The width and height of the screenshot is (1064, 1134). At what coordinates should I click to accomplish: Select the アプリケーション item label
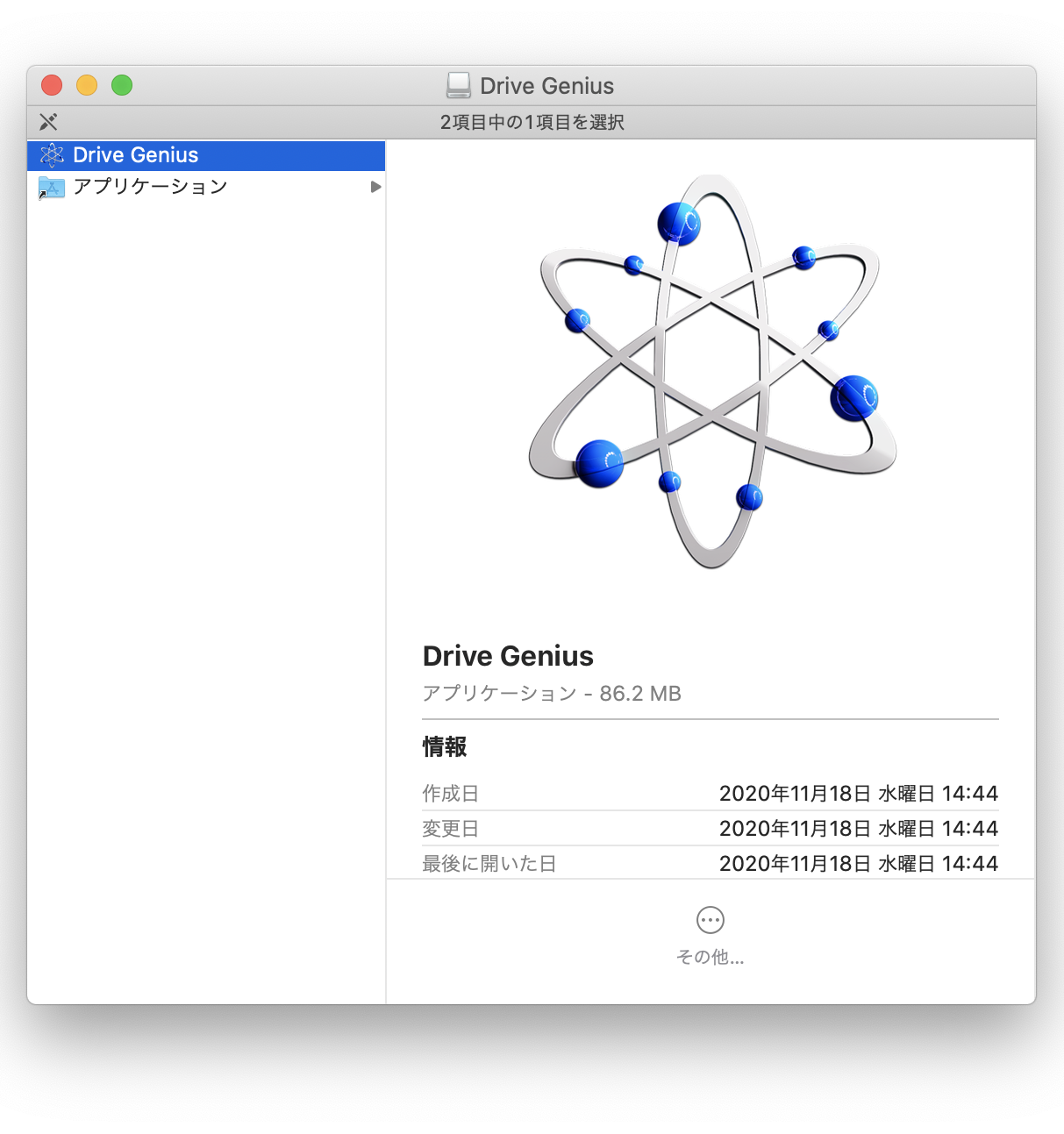(150, 187)
